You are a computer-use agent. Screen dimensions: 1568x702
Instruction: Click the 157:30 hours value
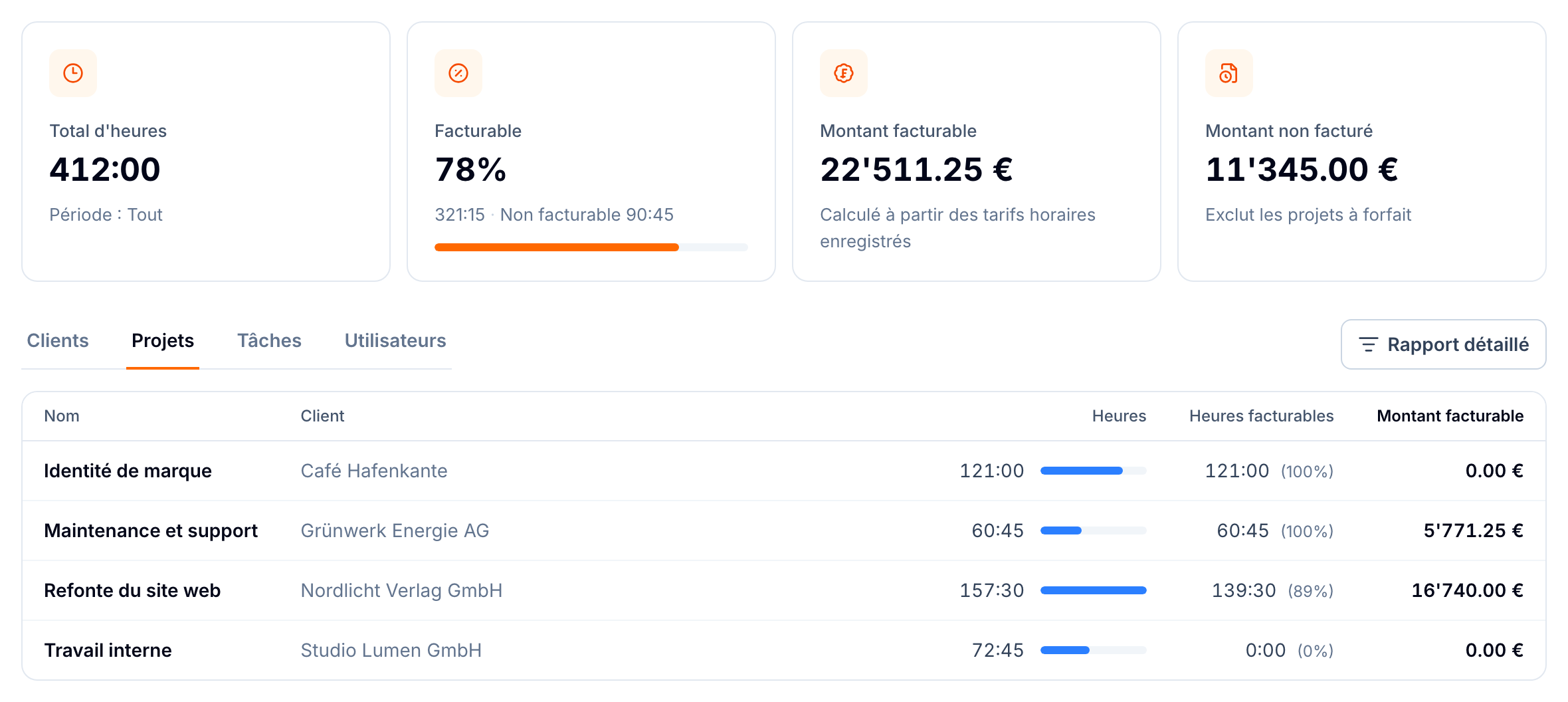coord(991,590)
